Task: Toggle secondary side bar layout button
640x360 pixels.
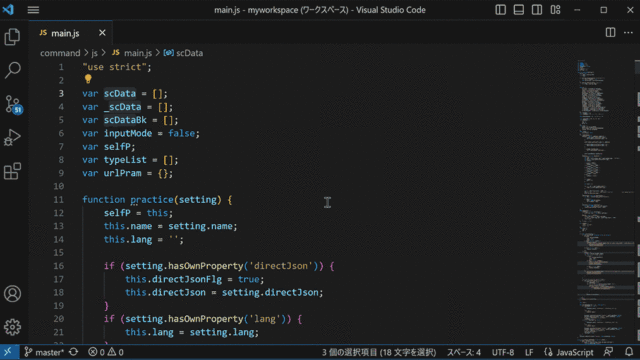Action: pos(537,10)
